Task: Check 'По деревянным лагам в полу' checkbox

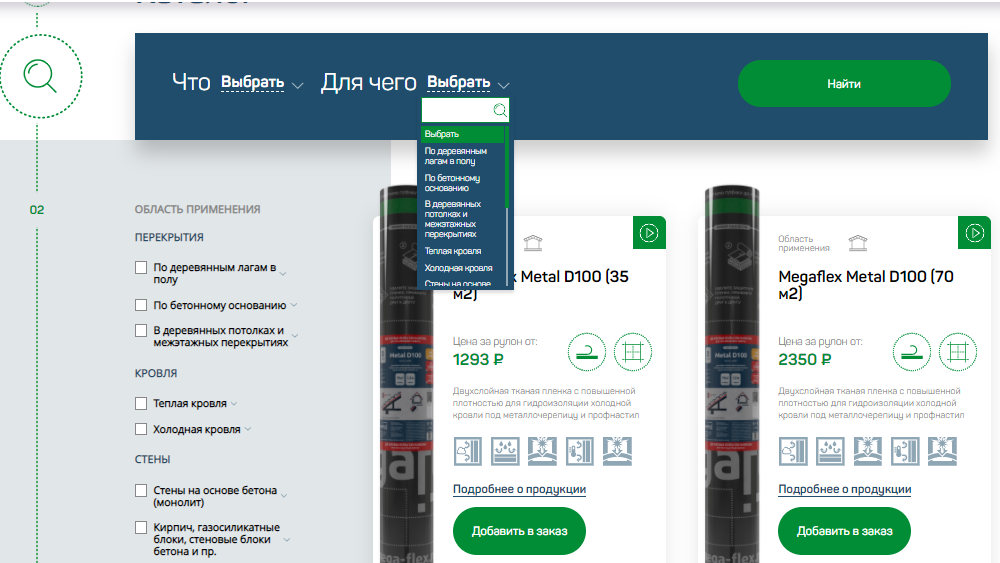Action: pyautogui.click(x=141, y=268)
